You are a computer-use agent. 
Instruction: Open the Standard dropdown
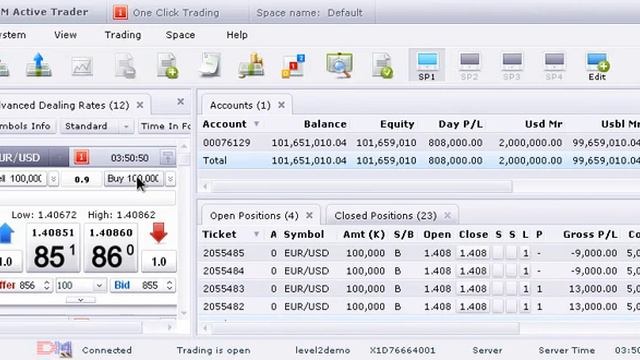point(97,126)
